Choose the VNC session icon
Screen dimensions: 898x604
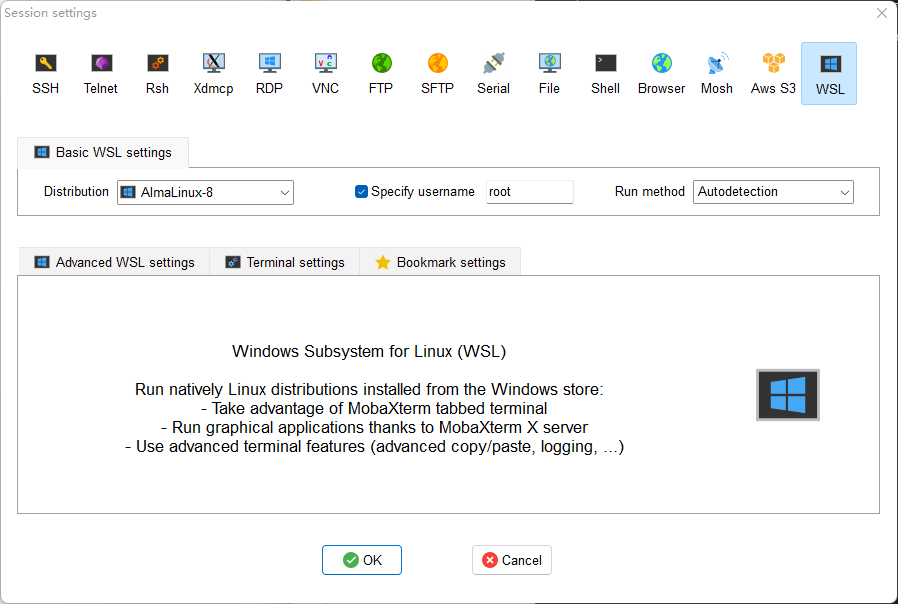pos(325,73)
